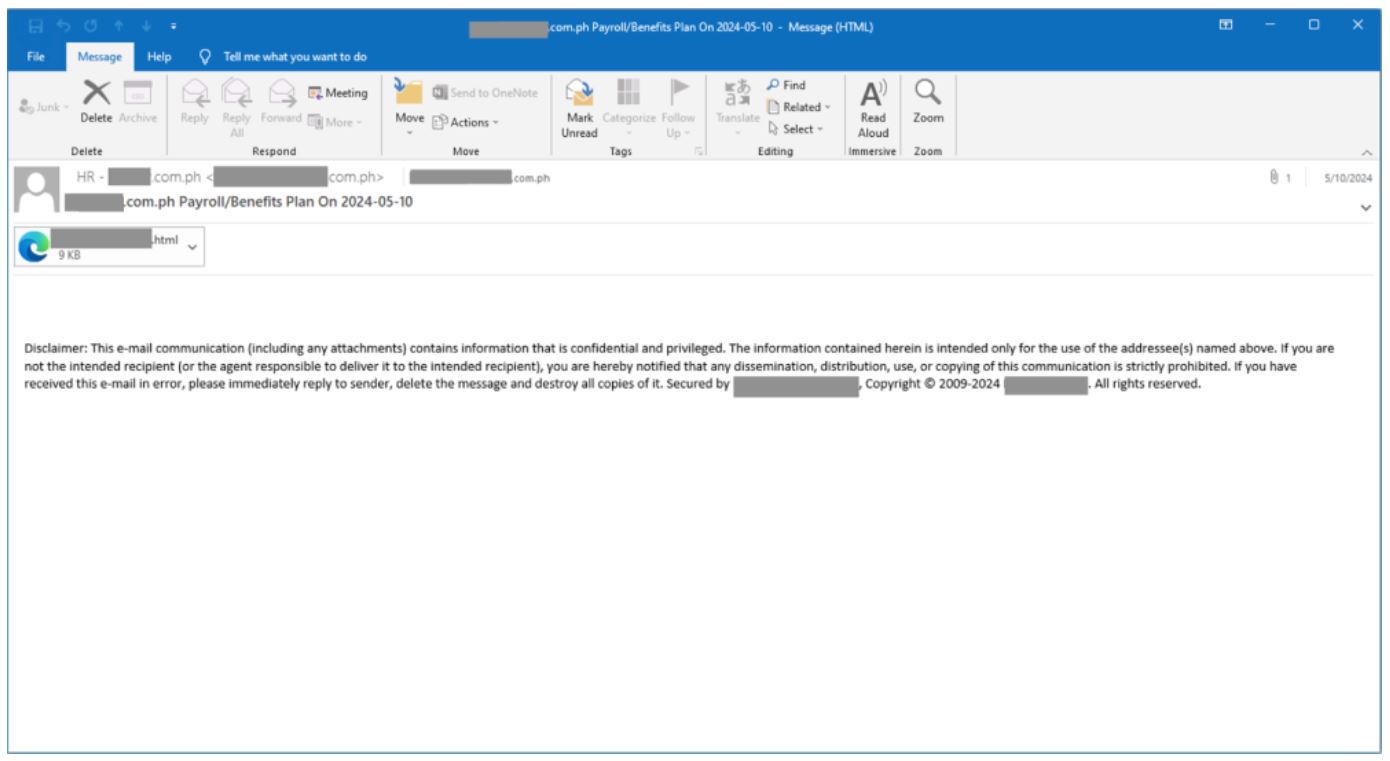Open the Related dropdown

[x=799, y=107]
